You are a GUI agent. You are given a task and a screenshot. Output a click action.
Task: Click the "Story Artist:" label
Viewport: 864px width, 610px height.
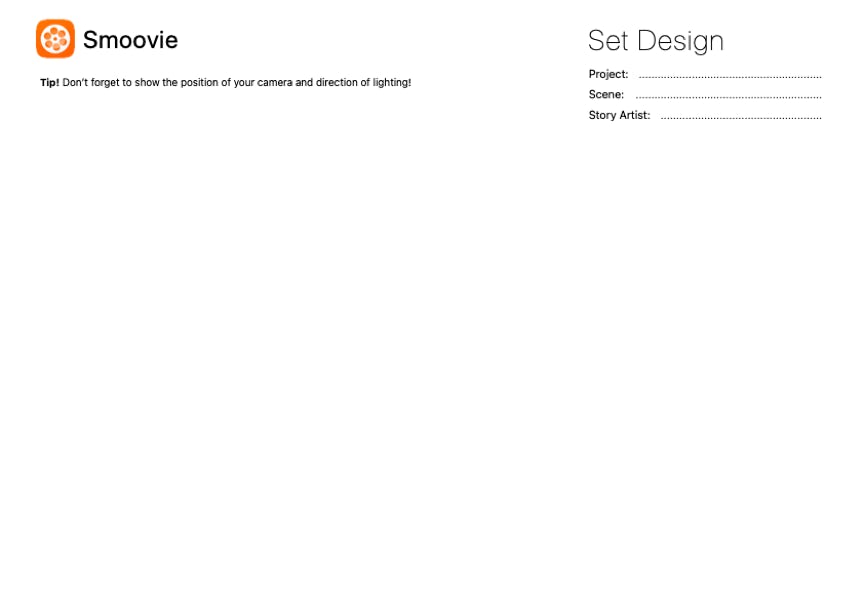point(619,116)
